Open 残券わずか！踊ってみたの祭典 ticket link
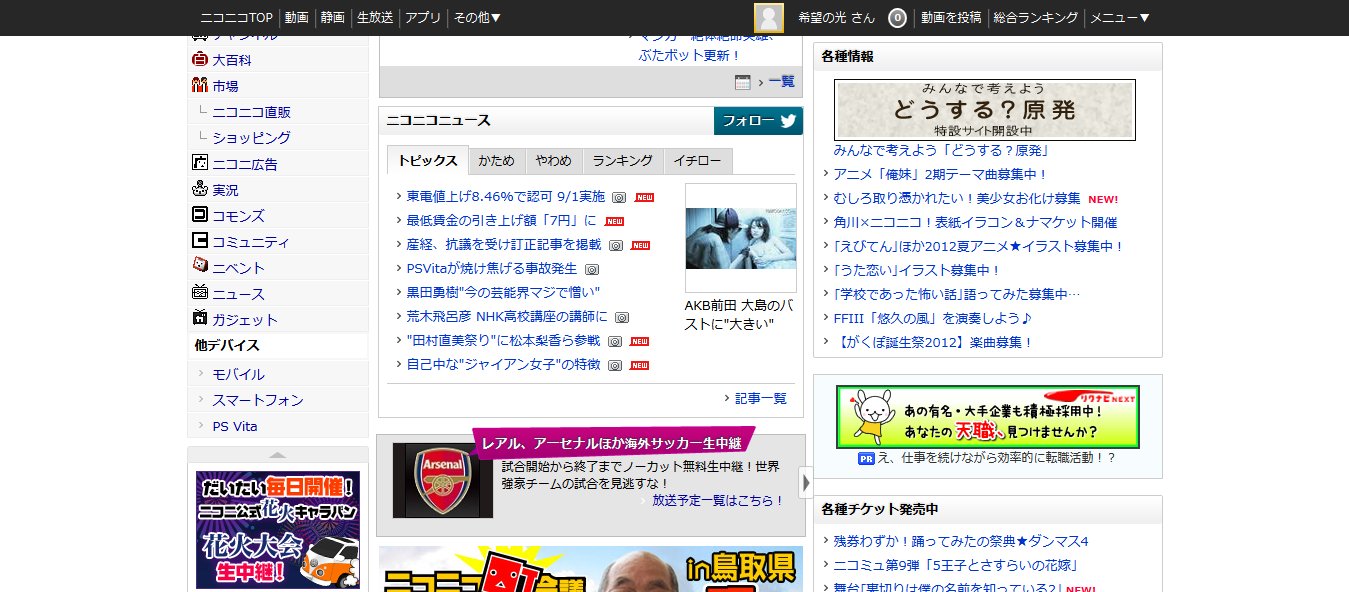 (961, 541)
